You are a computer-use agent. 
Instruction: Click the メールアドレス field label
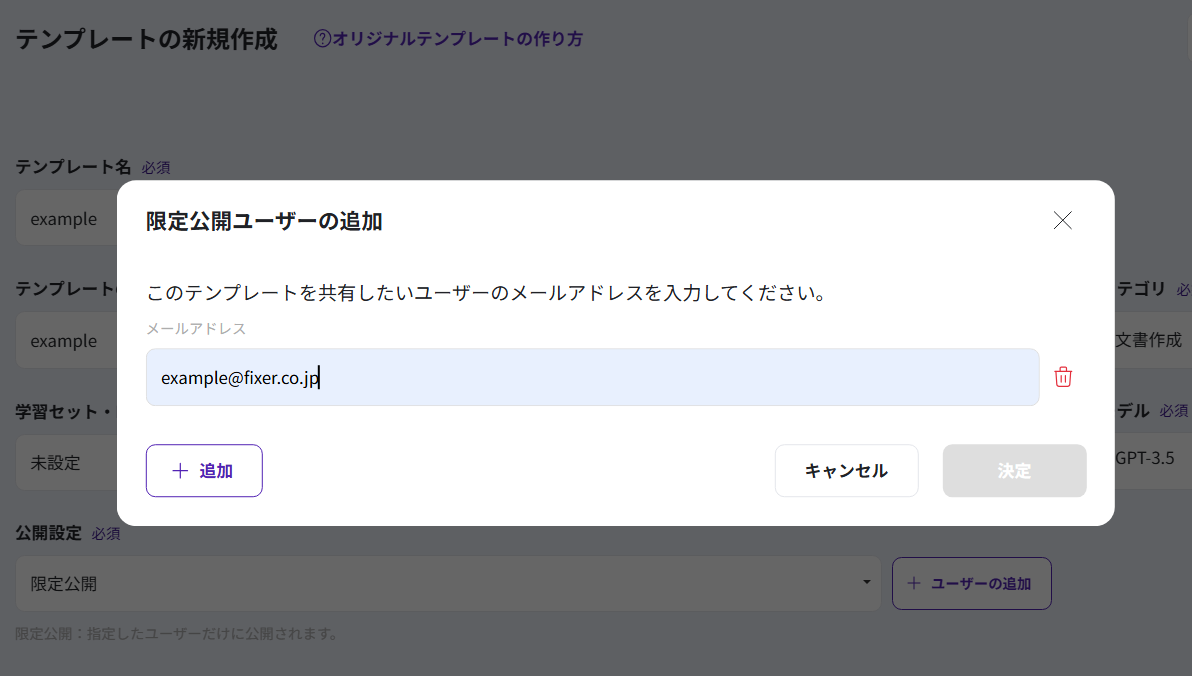[196, 328]
